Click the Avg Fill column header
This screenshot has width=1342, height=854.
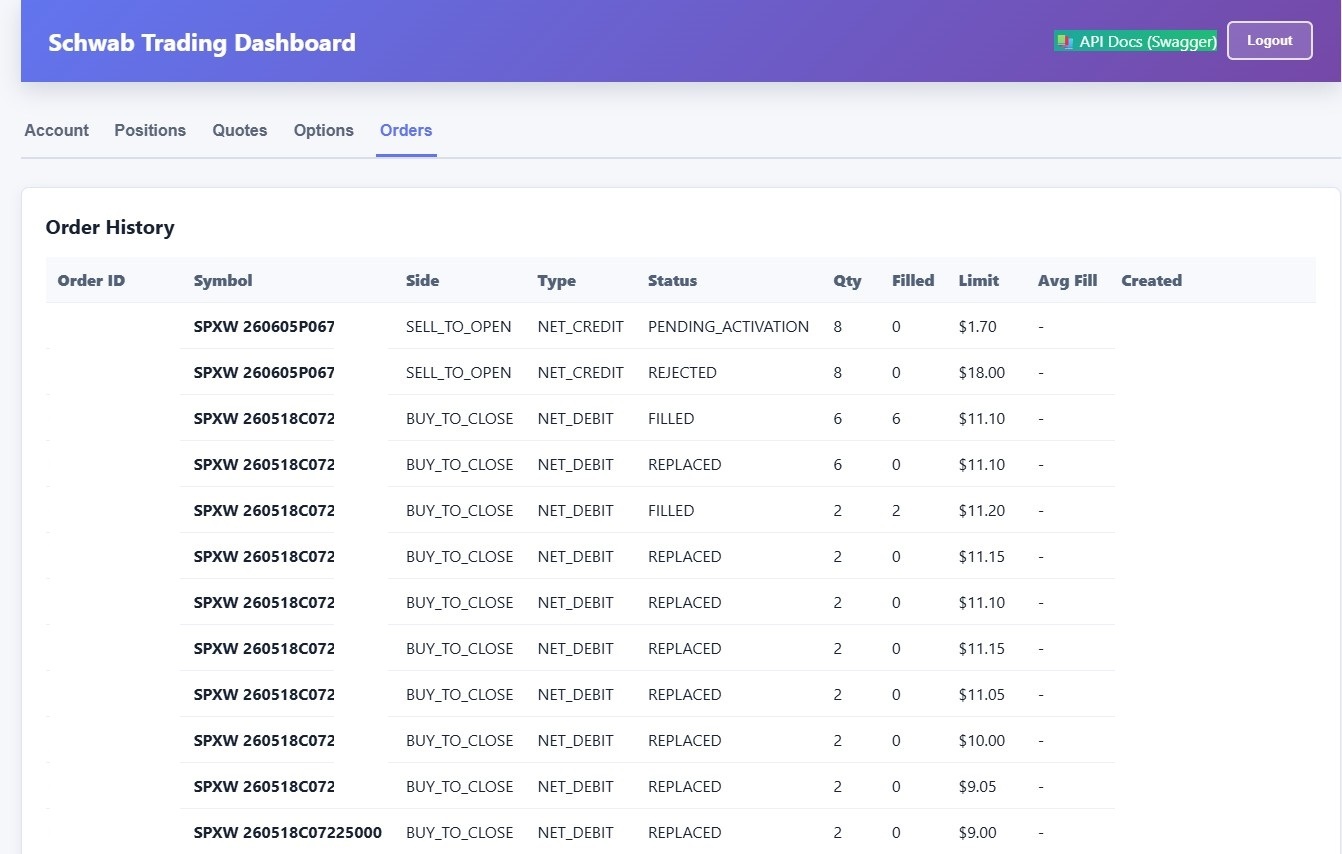point(1067,281)
